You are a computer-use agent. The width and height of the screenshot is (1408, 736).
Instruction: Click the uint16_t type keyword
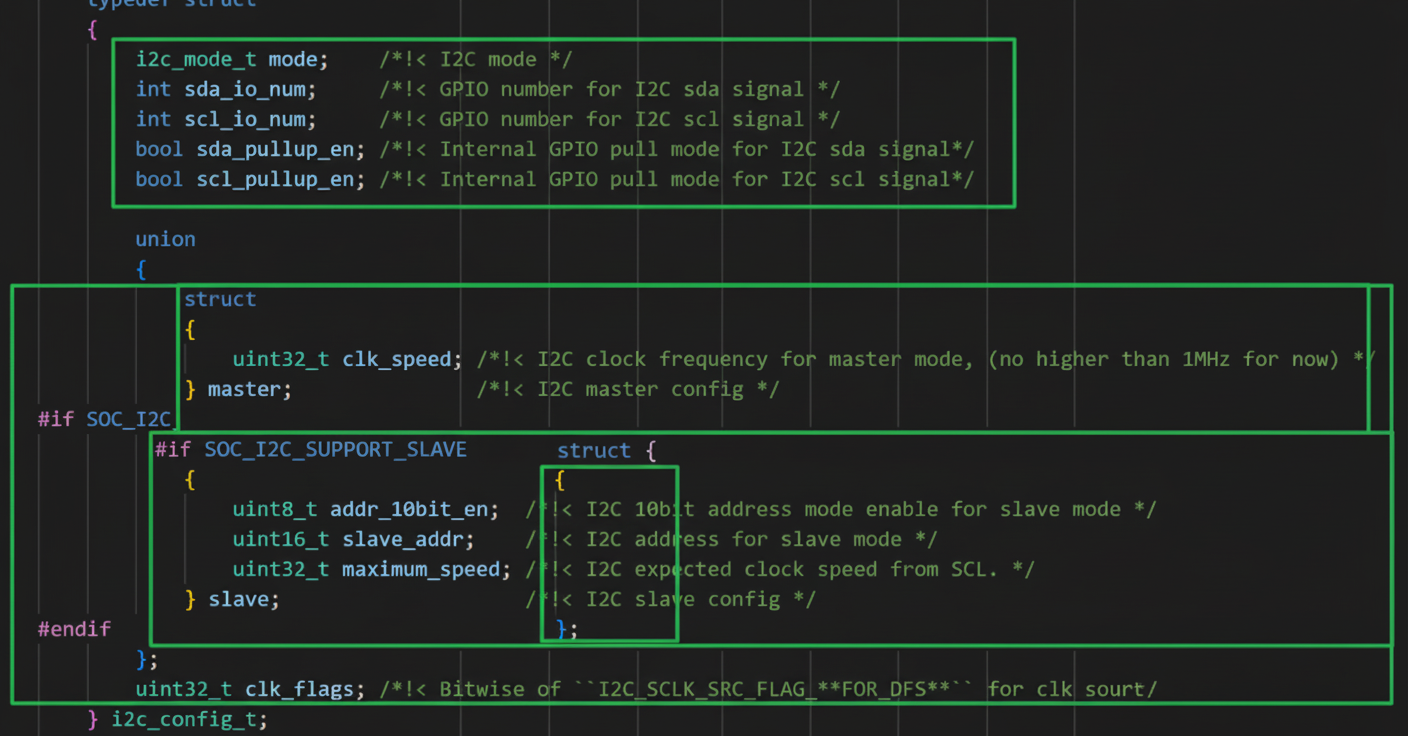coord(280,539)
